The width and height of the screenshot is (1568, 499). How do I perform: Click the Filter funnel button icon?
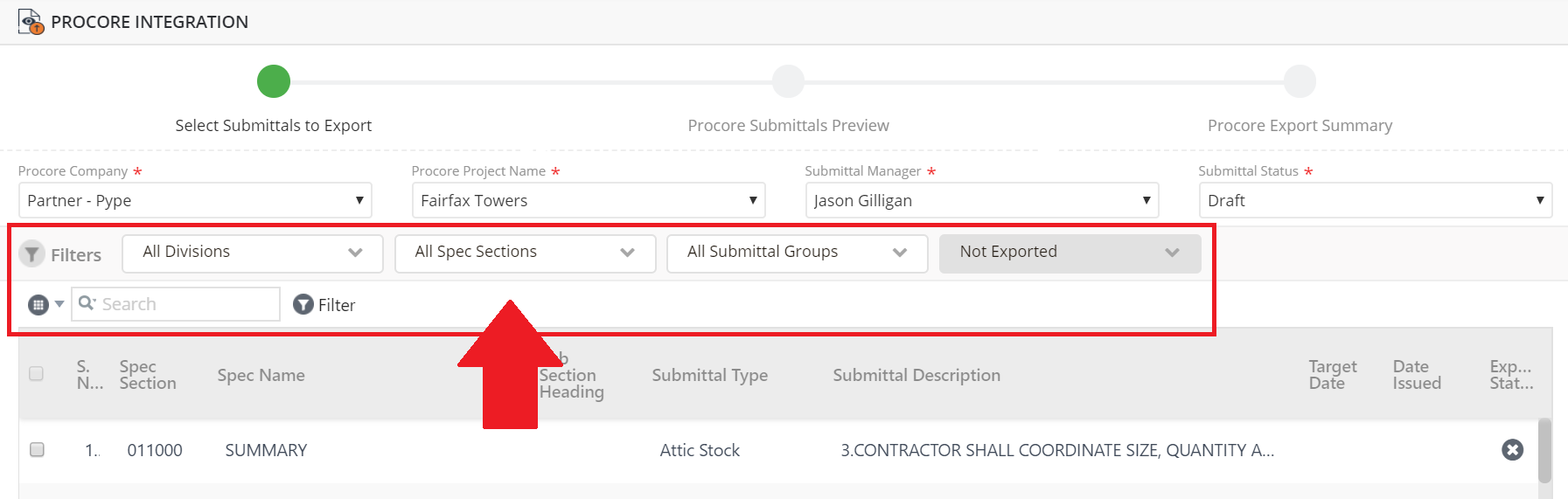click(x=303, y=304)
